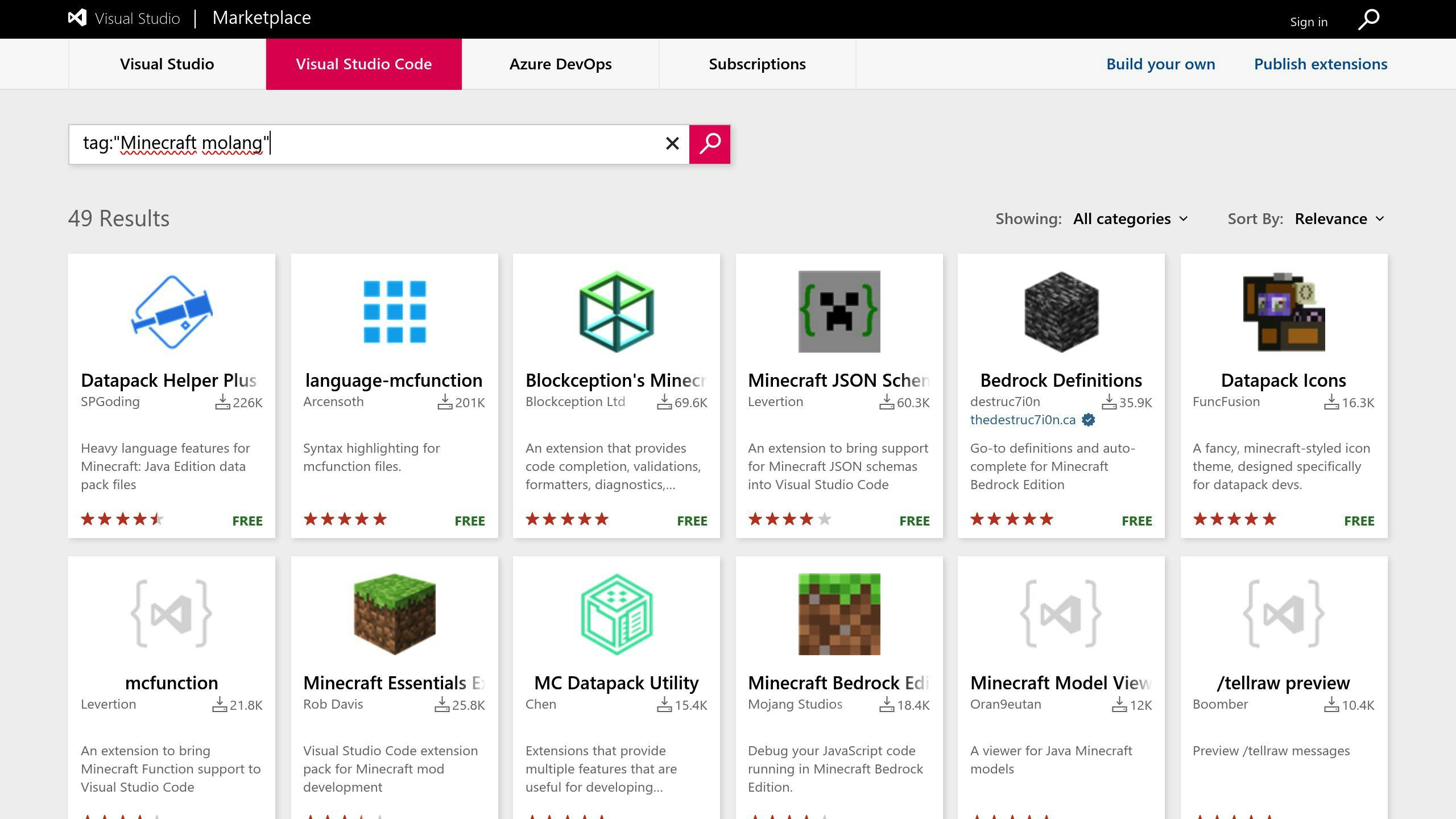Click the Blockception Ltd publisher name
Image resolution: width=1456 pixels, height=819 pixels.
pyautogui.click(x=575, y=402)
